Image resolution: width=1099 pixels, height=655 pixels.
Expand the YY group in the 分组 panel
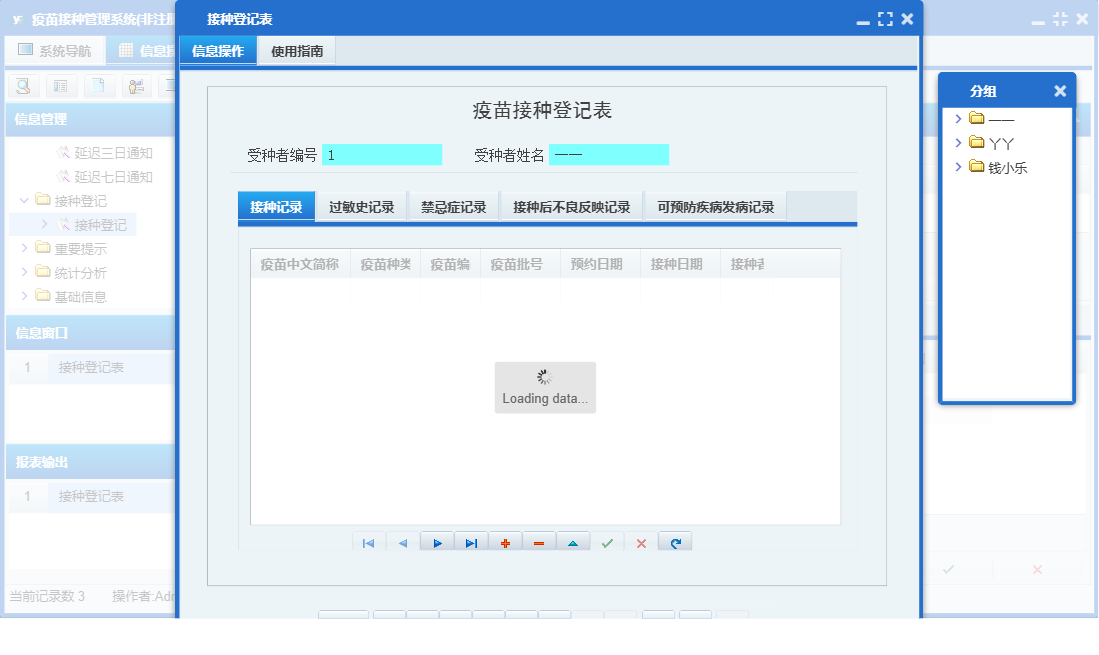pyautogui.click(x=959, y=142)
